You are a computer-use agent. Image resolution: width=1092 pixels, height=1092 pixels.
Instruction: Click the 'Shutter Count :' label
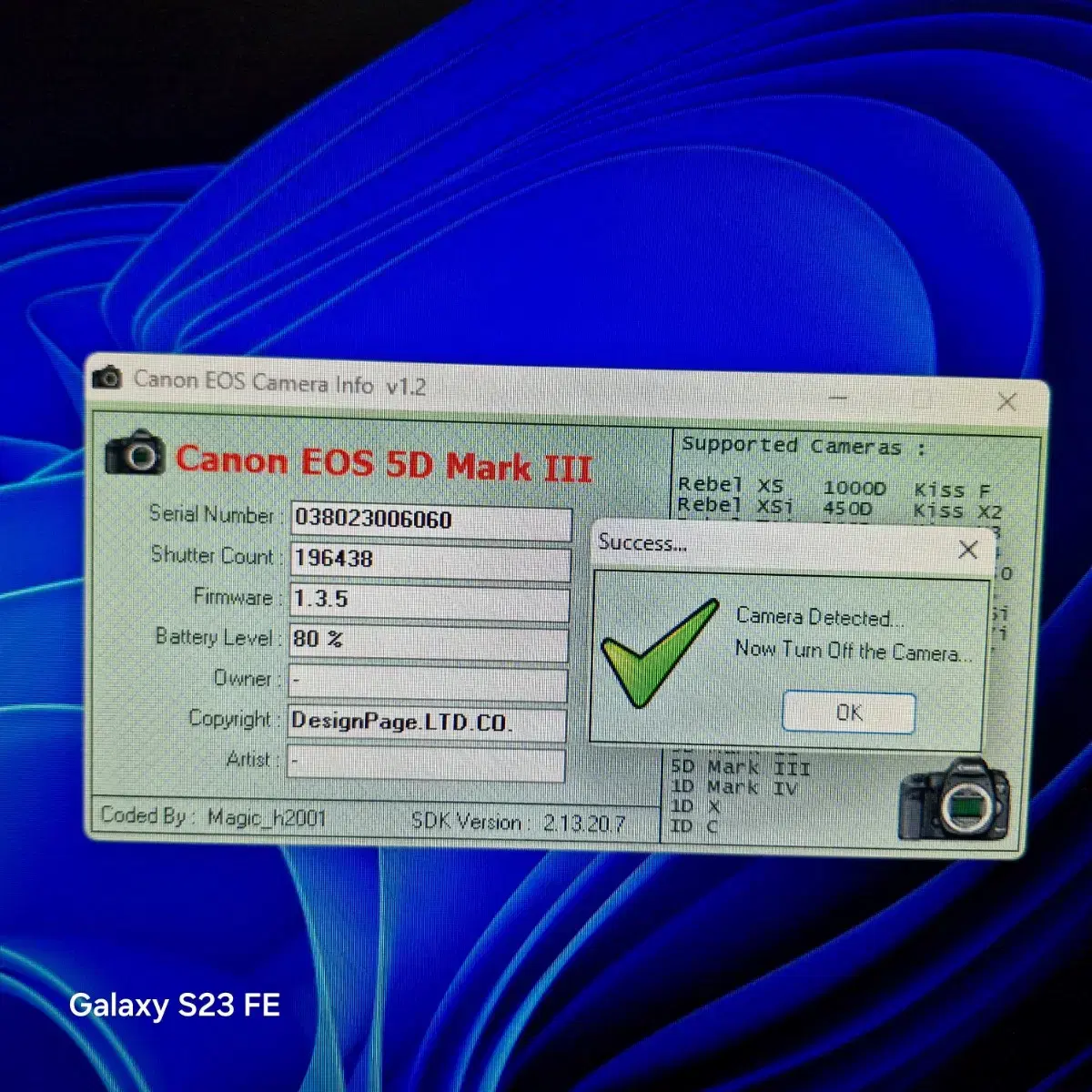(x=216, y=555)
